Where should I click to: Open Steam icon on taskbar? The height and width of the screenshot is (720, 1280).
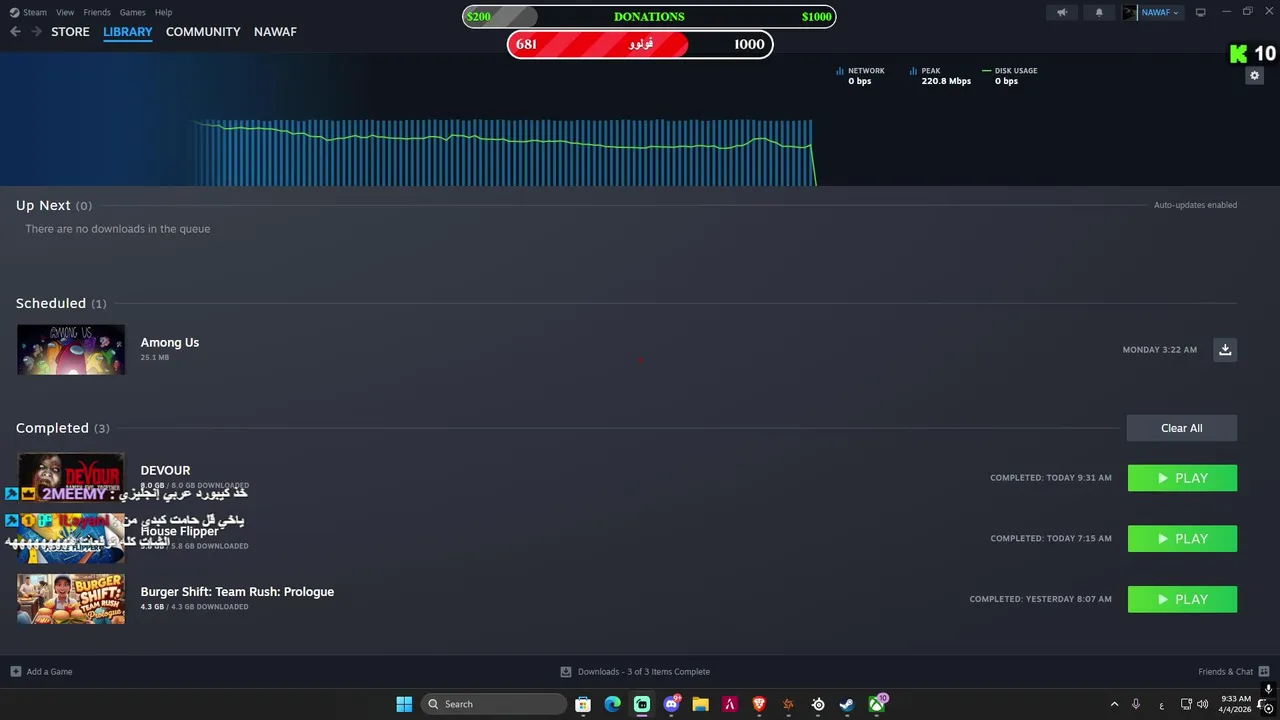847,704
